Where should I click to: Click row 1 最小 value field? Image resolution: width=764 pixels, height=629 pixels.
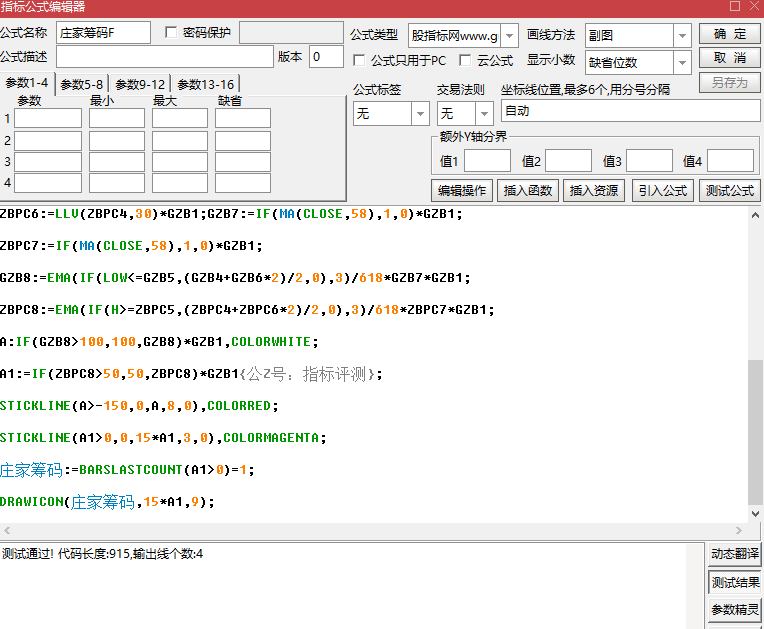click(x=117, y=118)
